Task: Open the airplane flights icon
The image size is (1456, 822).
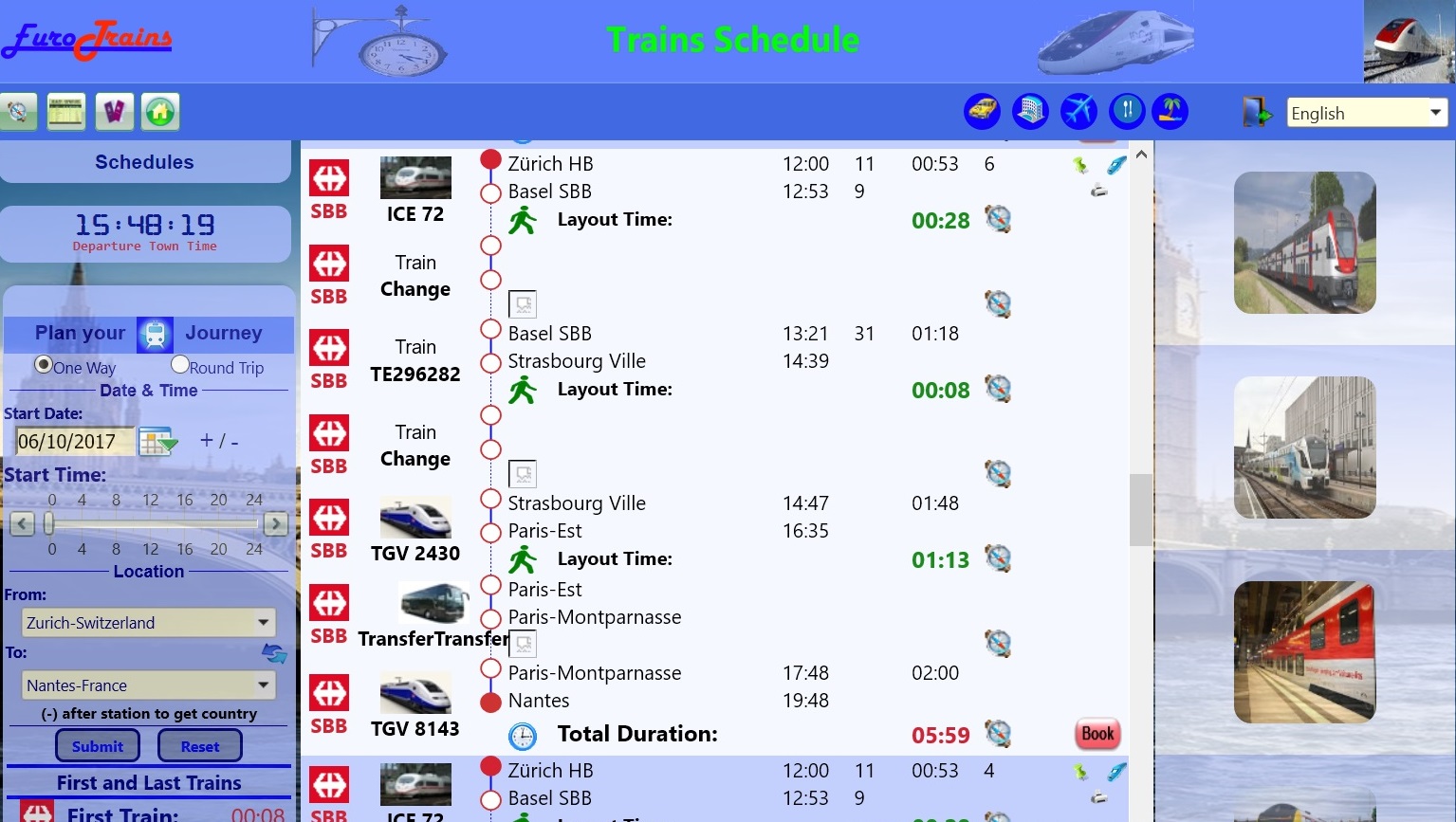Action: 1078,112
